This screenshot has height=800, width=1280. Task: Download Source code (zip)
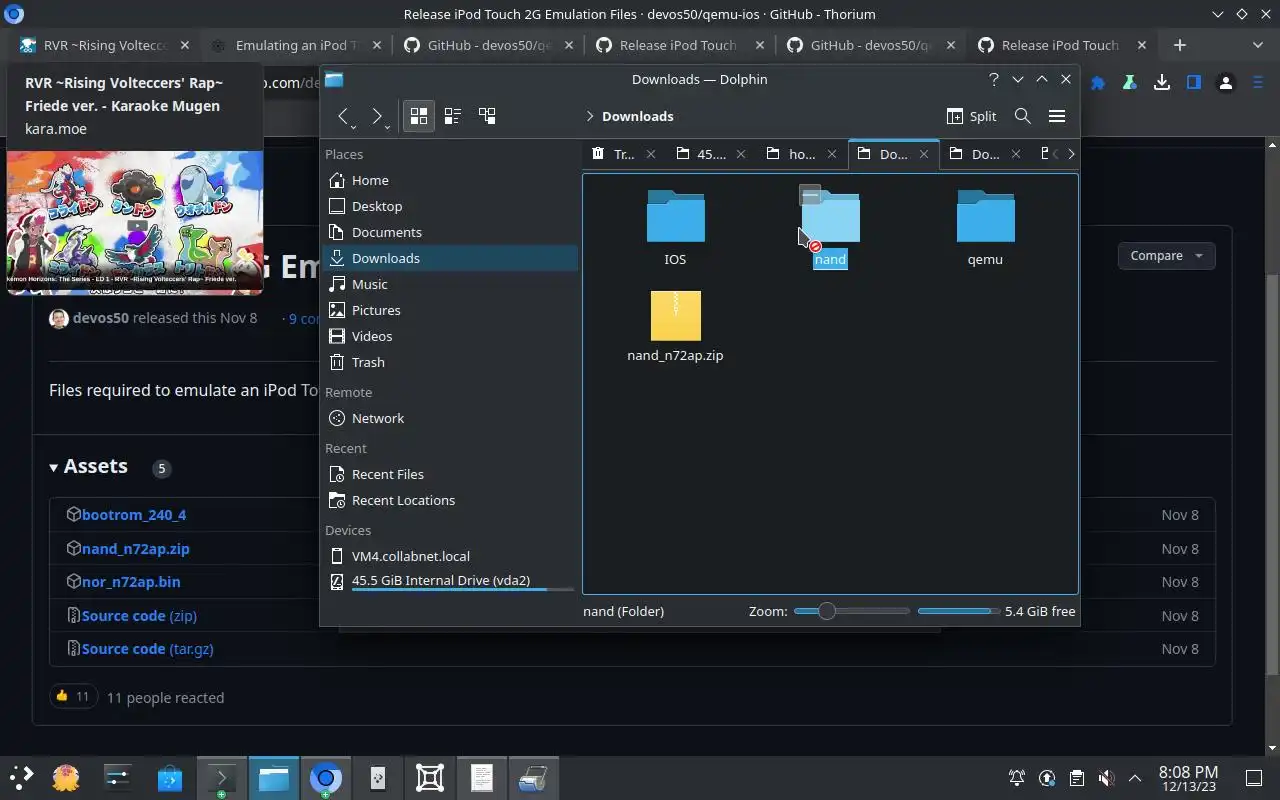pyautogui.click(x=139, y=616)
